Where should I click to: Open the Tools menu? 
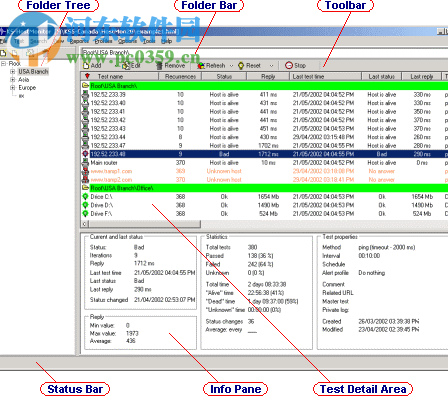coord(149,41)
